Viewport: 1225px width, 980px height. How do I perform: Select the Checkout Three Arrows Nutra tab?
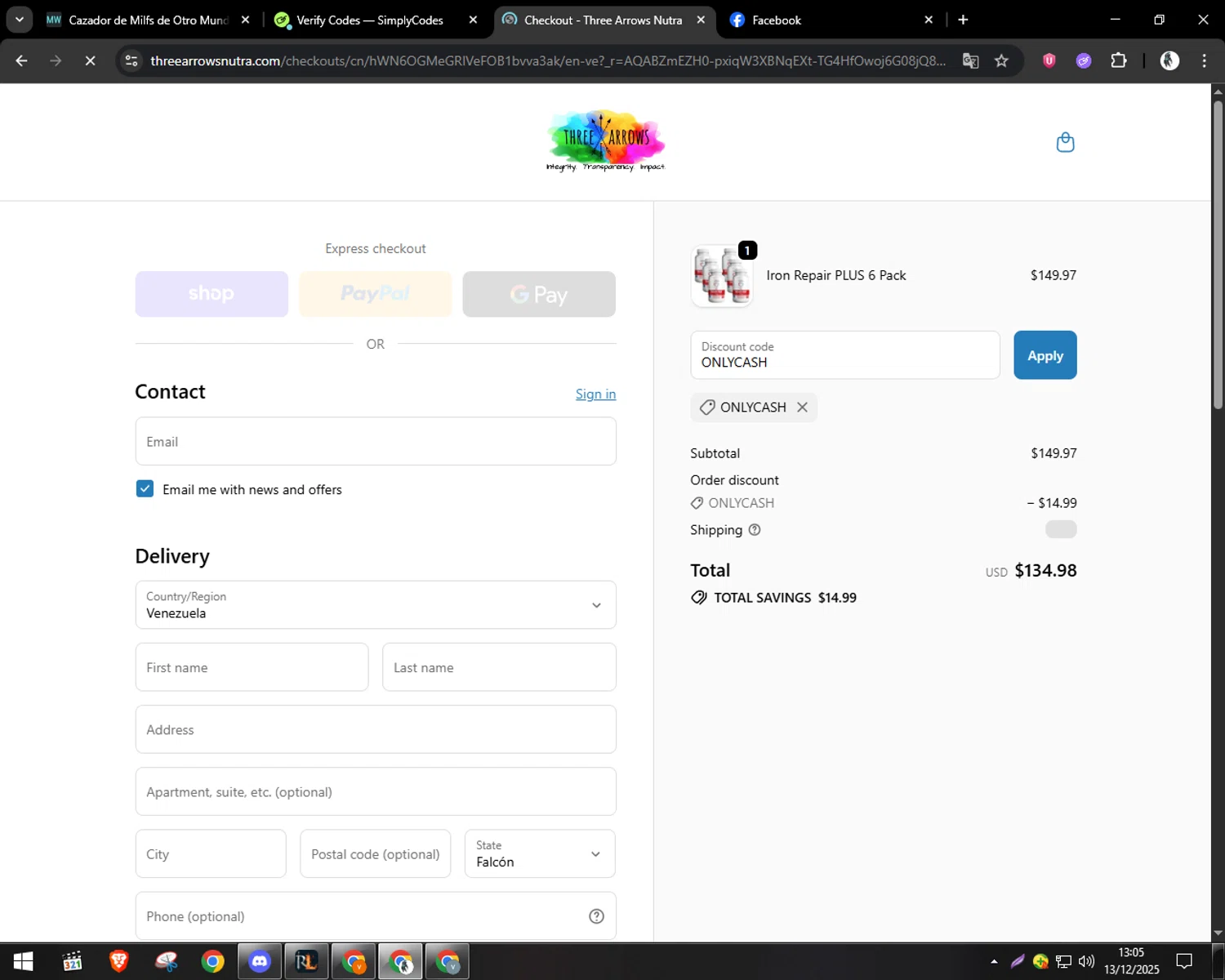(x=603, y=20)
